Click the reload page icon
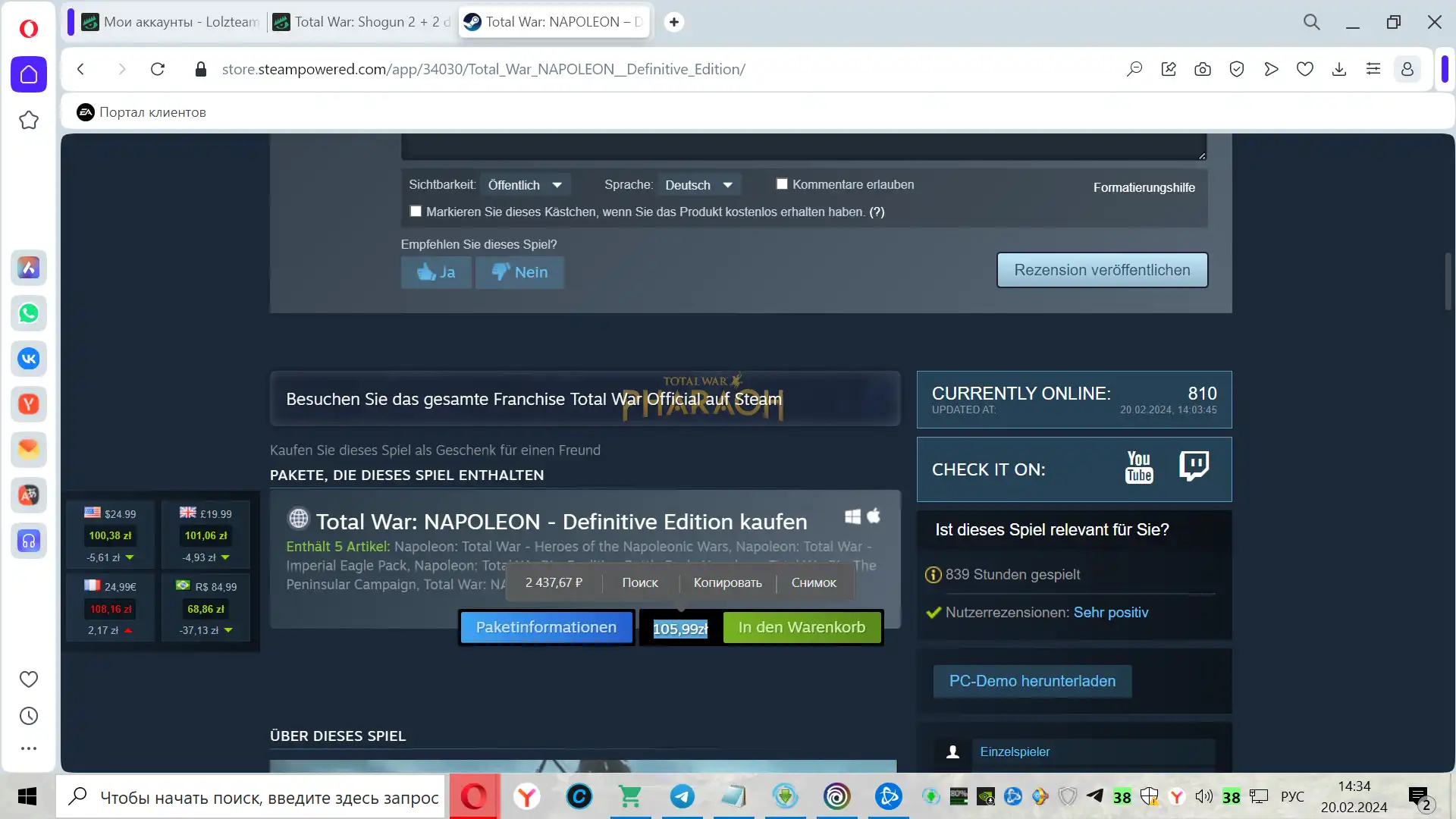 click(158, 69)
